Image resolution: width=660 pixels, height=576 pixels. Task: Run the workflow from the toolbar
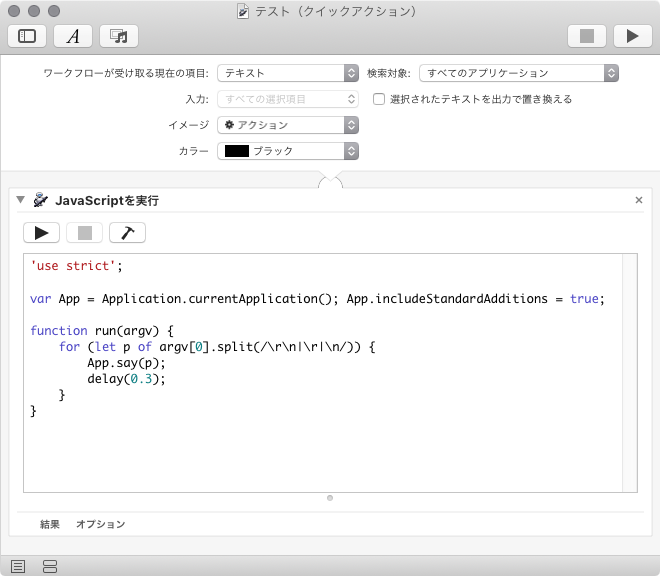click(x=632, y=36)
